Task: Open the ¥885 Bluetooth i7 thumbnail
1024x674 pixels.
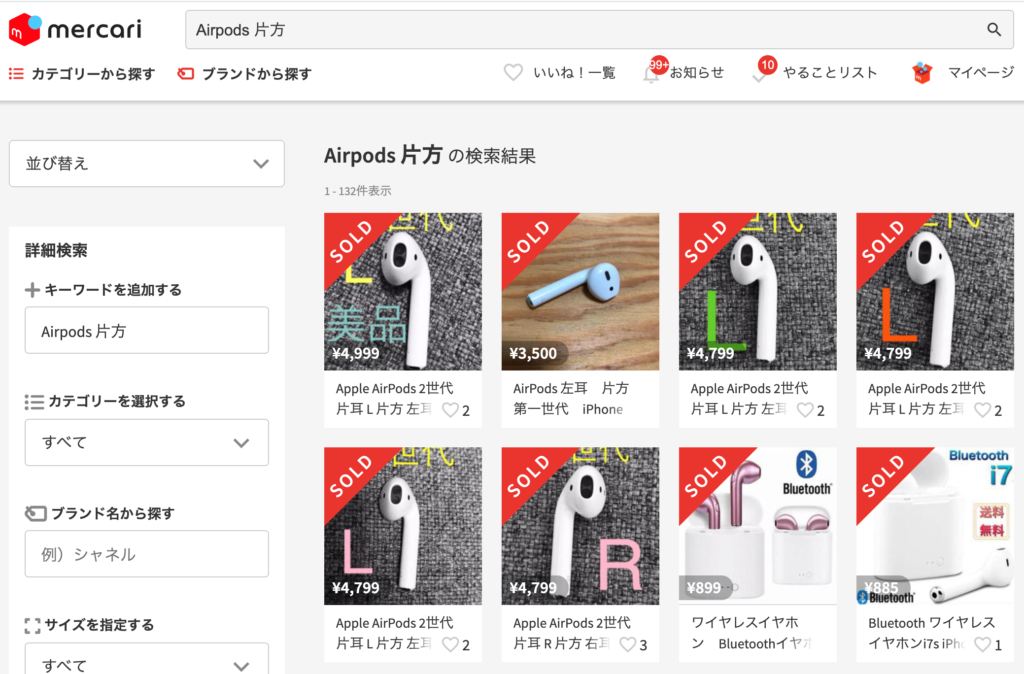Action: (x=935, y=526)
